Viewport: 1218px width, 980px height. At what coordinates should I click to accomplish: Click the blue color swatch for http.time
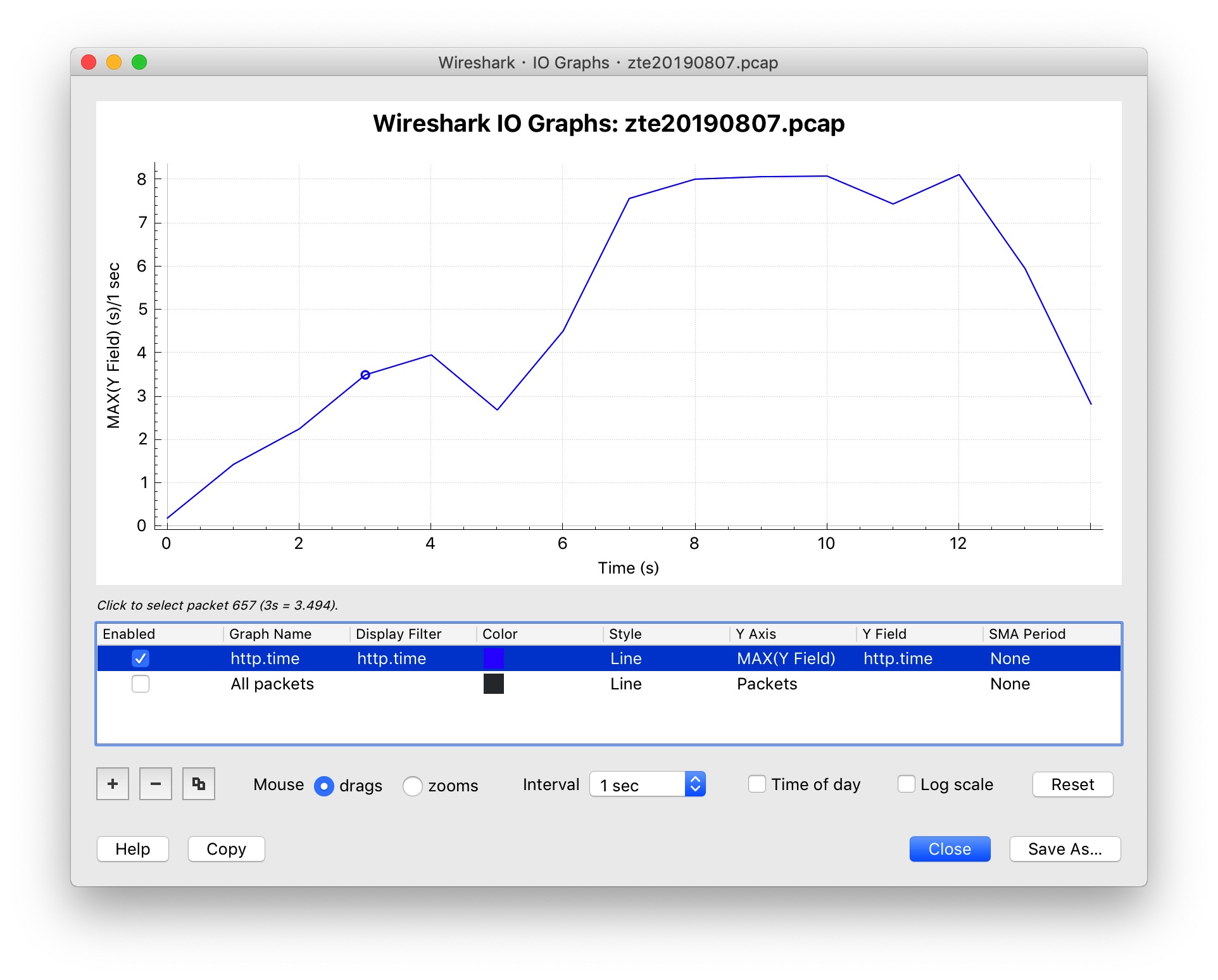tap(494, 658)
